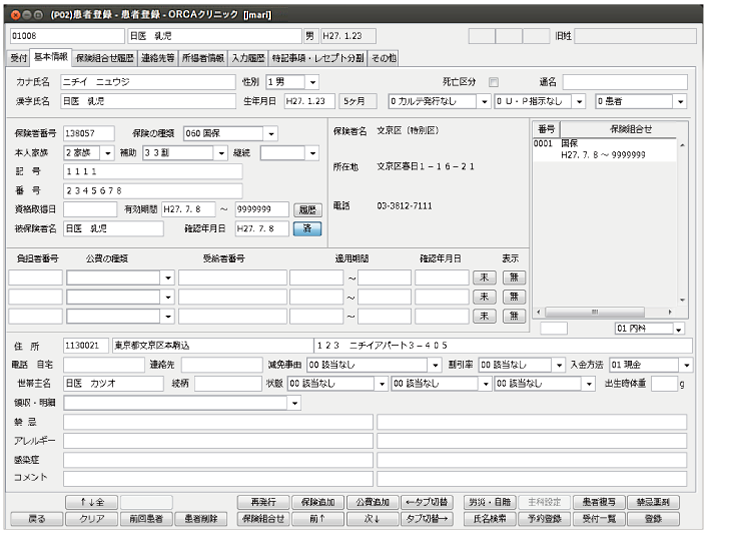Click the 出生時体重 input field
The width and height of the screenshot is (730, 549).
664,384
